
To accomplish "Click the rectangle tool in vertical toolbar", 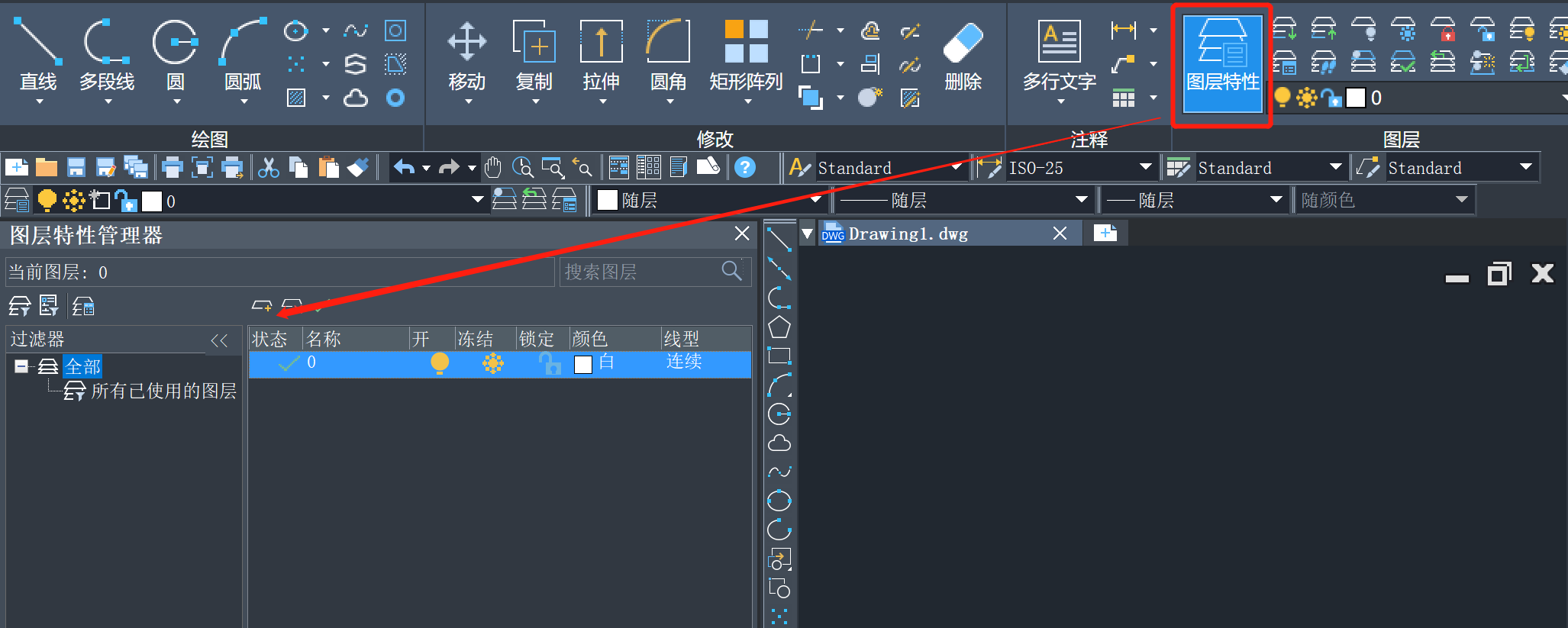I will tap(779, 356).
